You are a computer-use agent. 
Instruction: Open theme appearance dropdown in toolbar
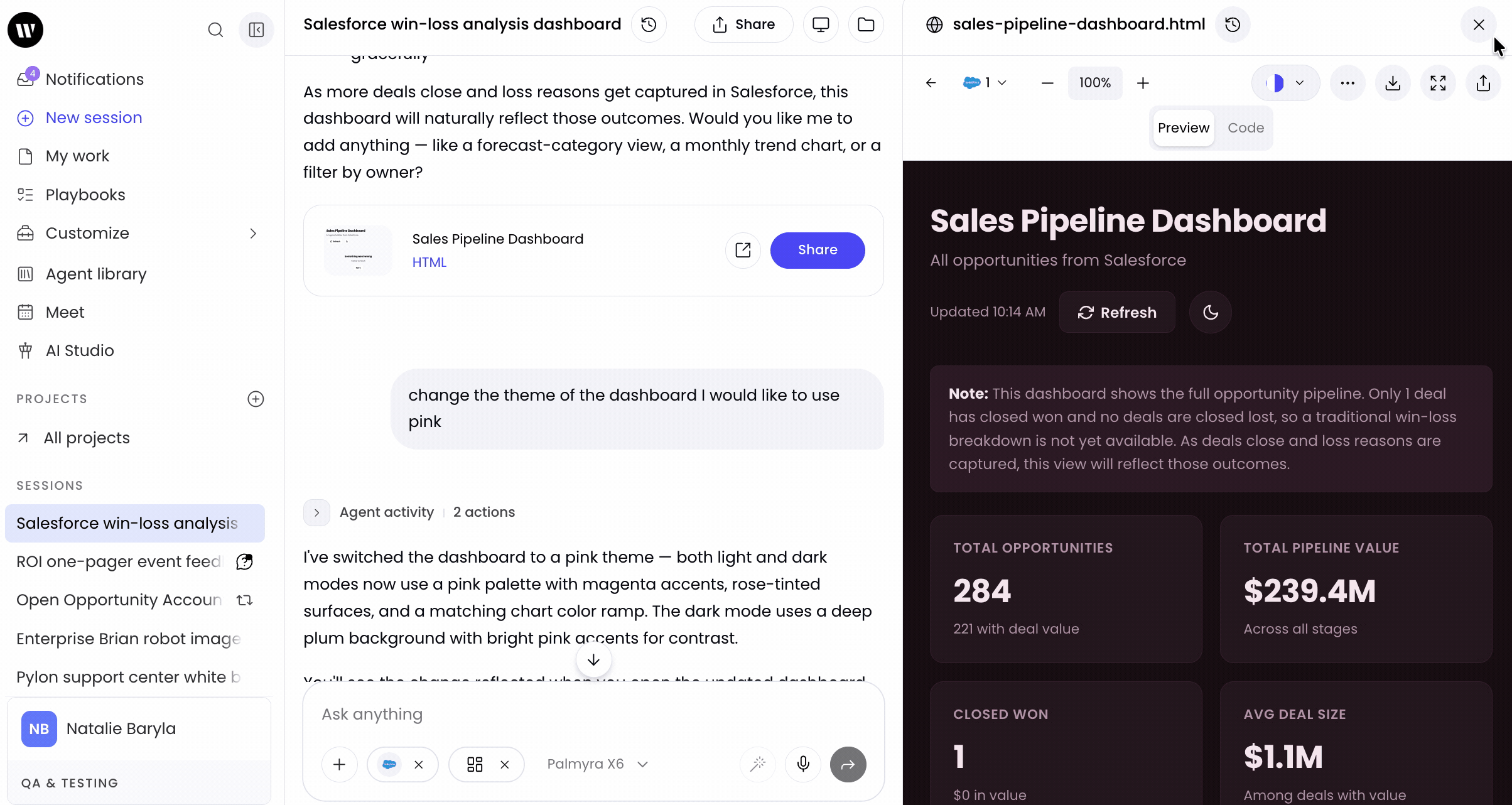[x=1286, y=83]
